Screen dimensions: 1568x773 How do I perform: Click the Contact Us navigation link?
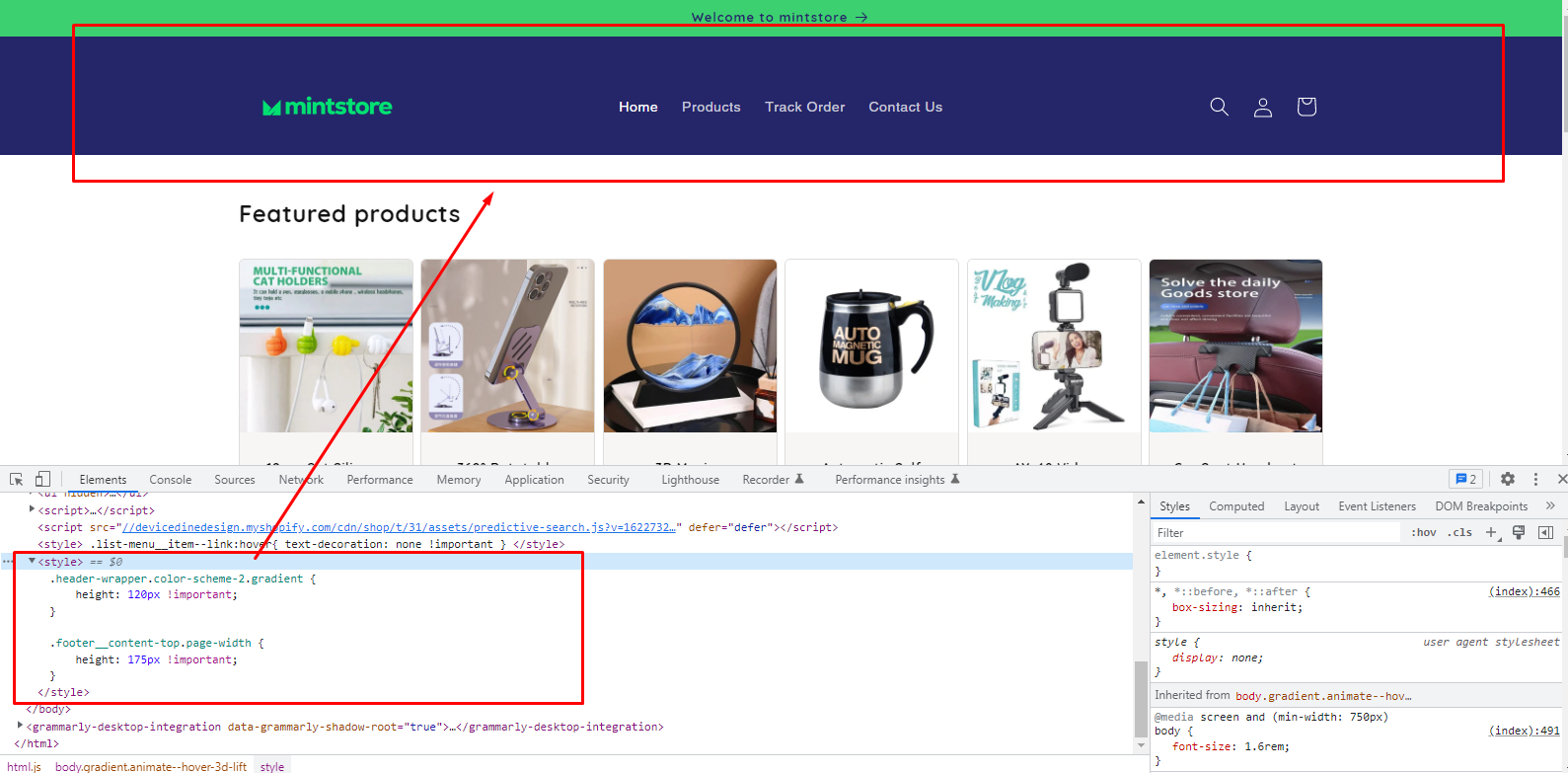pyautogui.click(x=906, y=107)
